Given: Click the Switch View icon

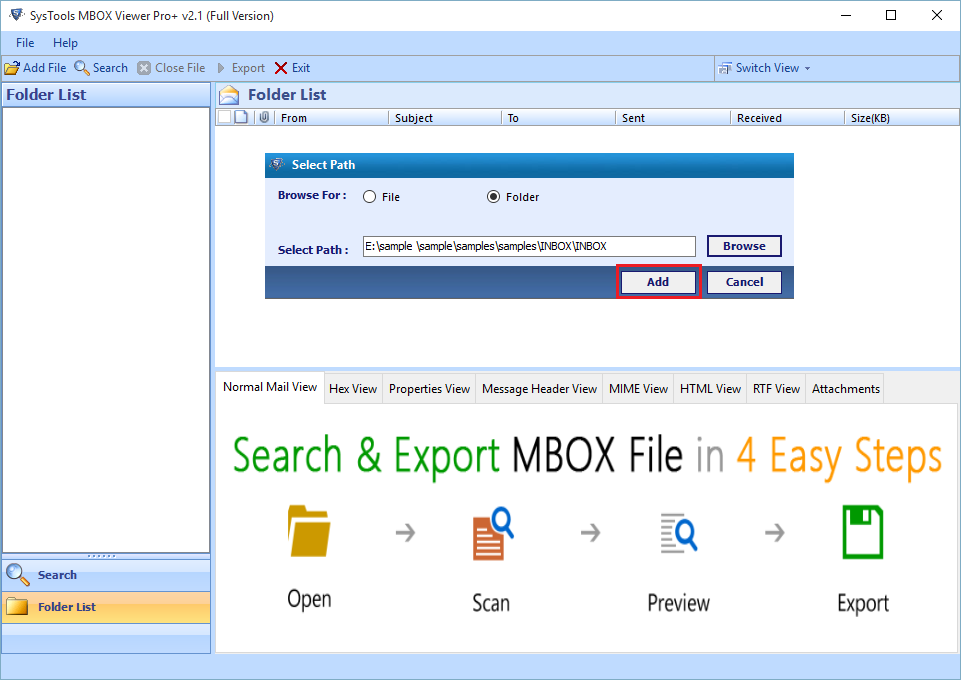Looking at the screenshot, I should [x=725, y=68].
